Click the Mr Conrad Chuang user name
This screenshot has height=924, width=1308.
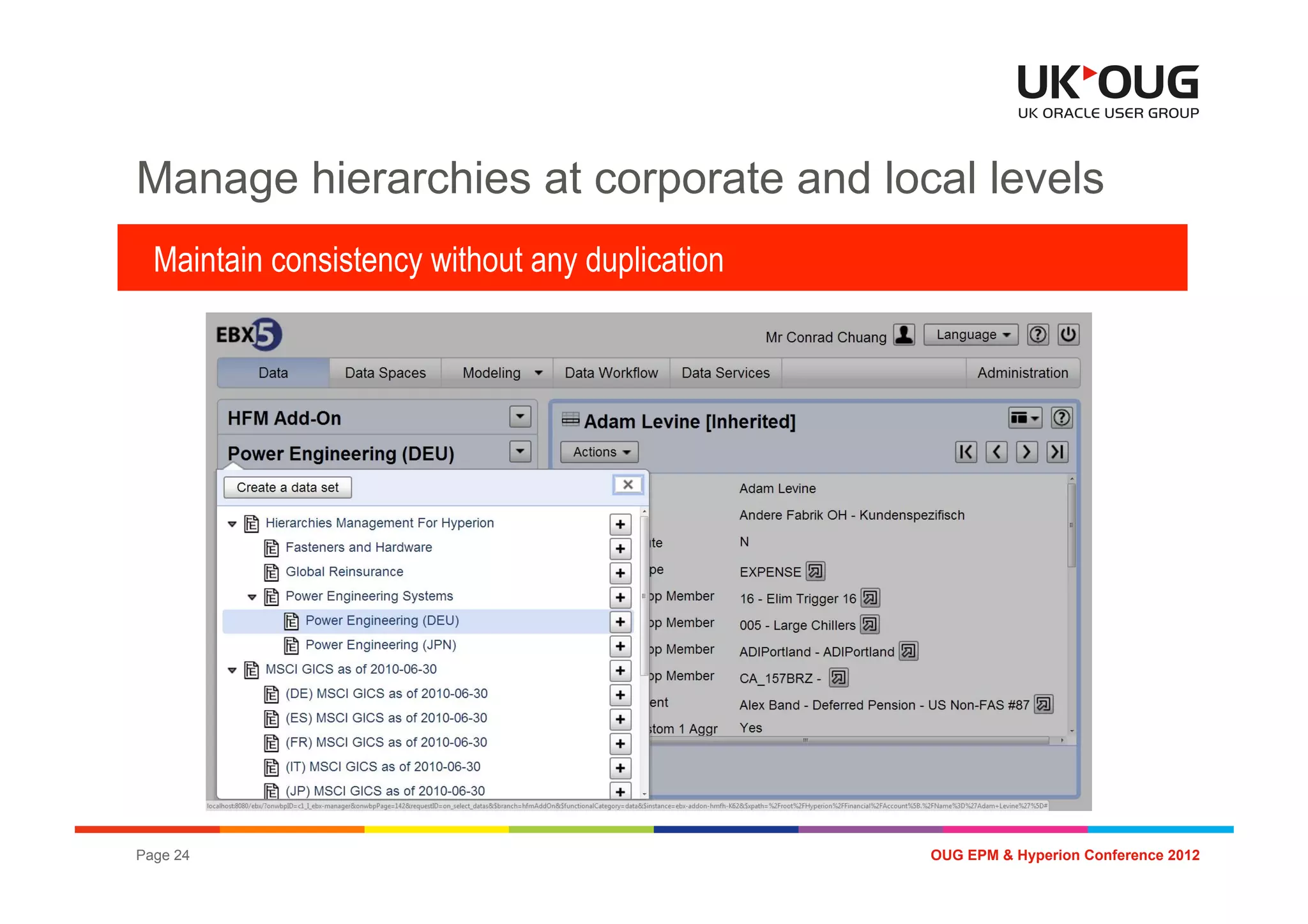click(x=826, y=337)
